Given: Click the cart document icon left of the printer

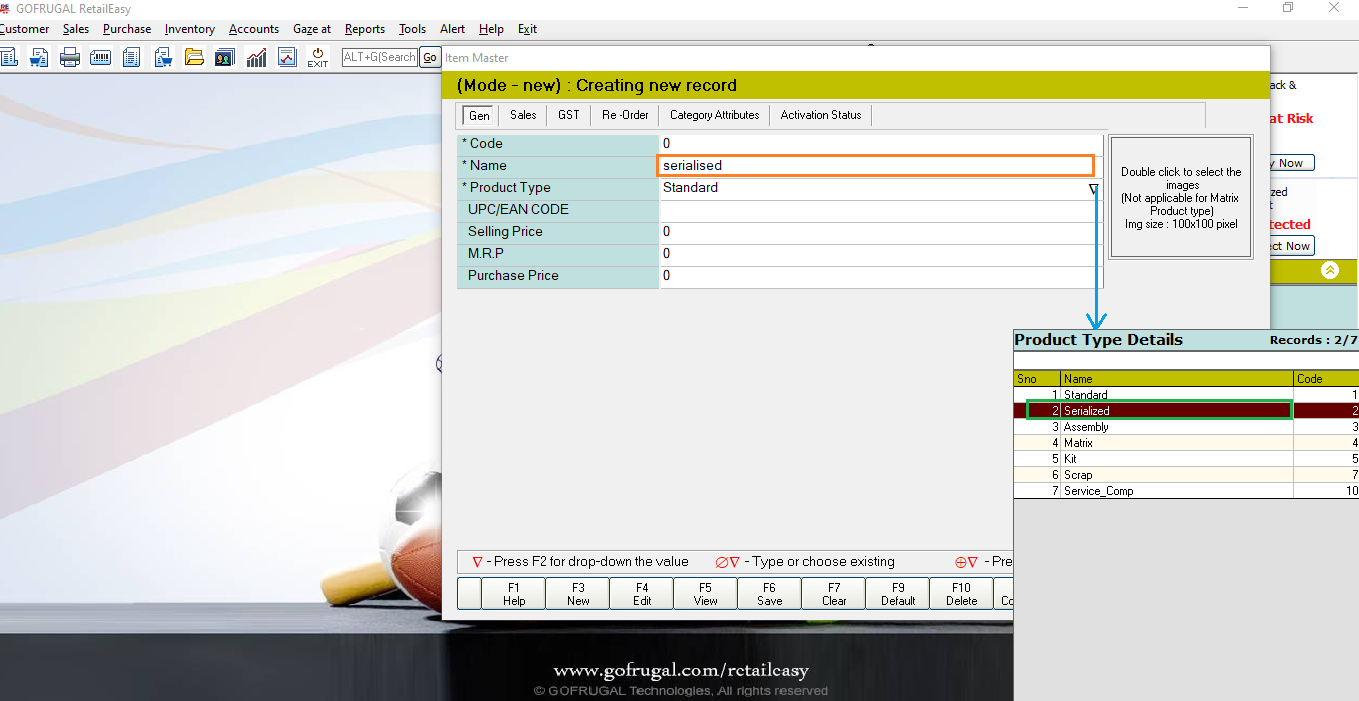Looking at the screenshot, I should 38,57.
